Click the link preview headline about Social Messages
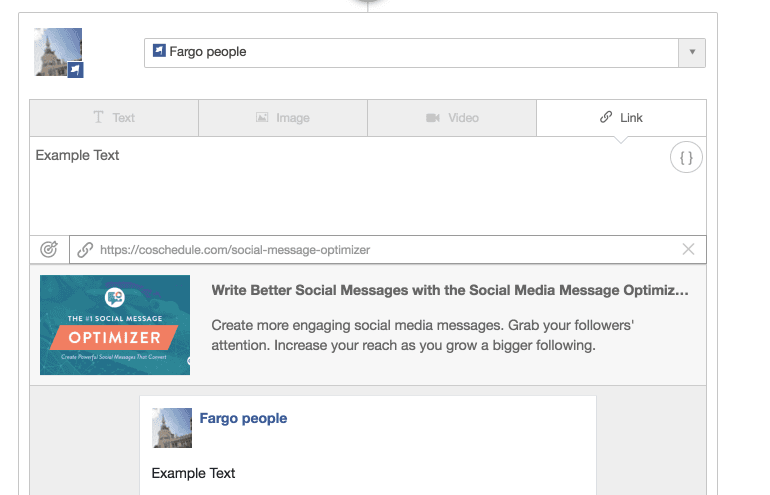Screen dimensions: 770x495 point(450,290)
